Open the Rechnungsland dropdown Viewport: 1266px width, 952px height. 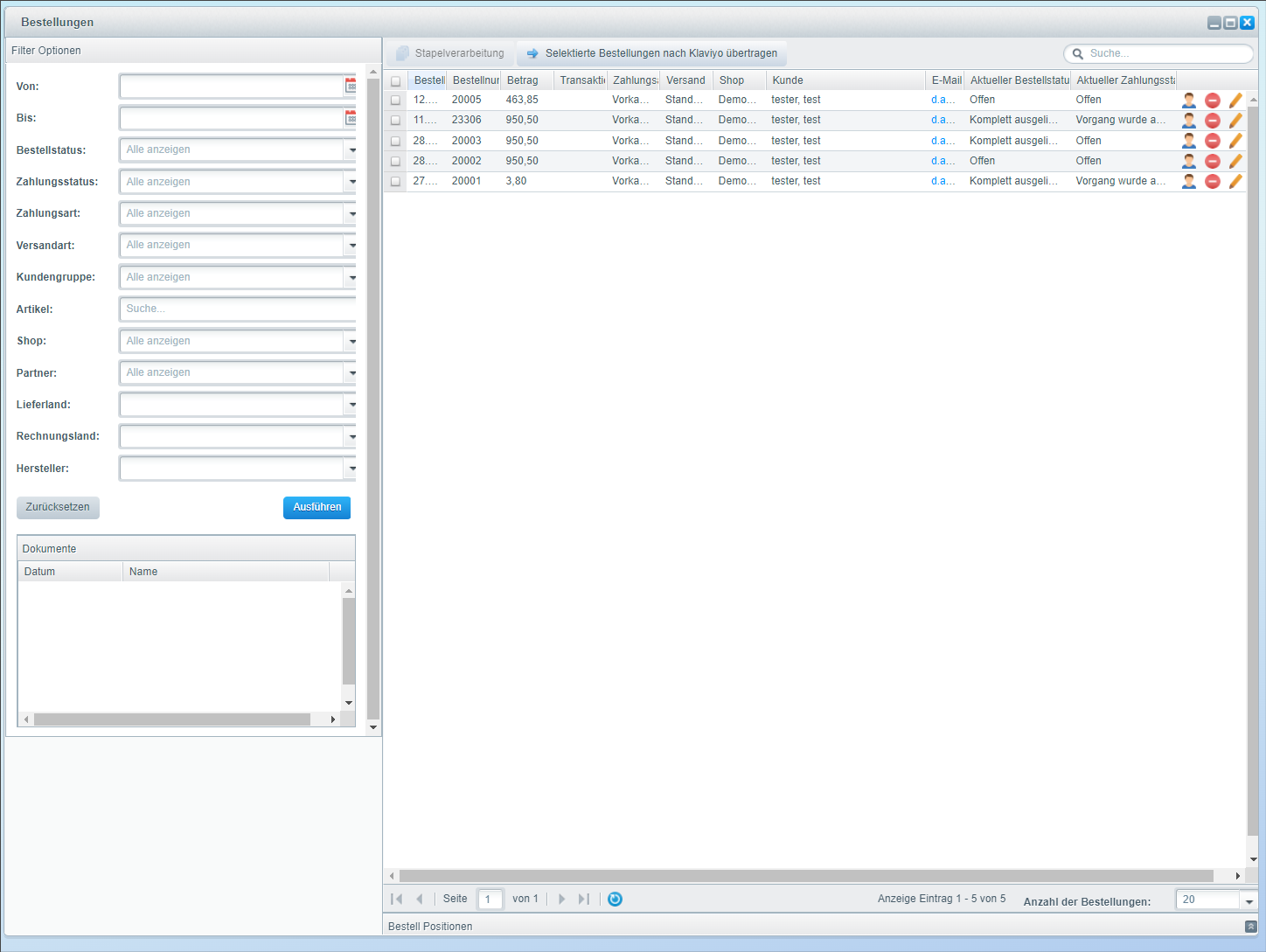[351, 436]
